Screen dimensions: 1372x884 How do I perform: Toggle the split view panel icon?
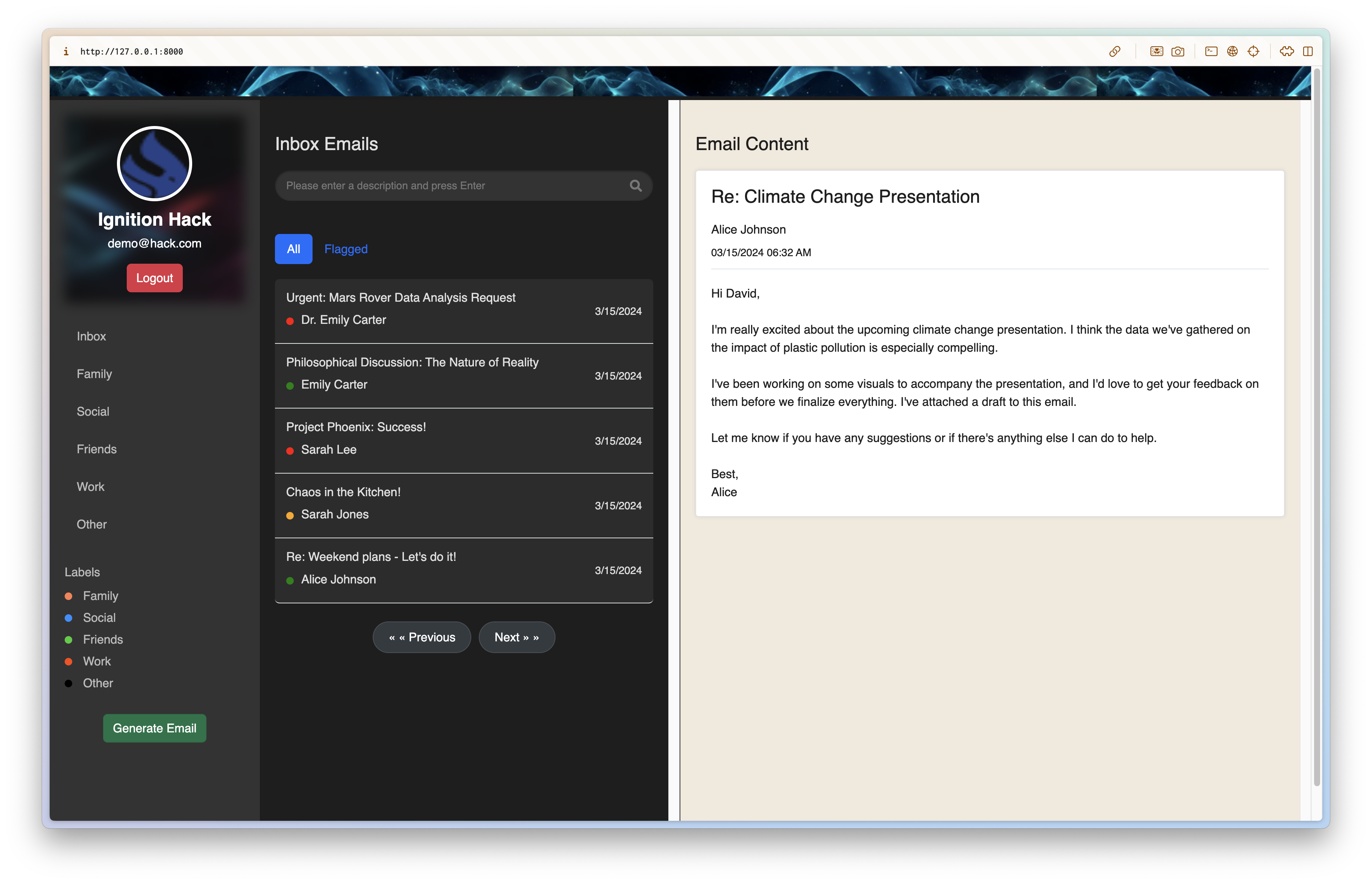1308,52
